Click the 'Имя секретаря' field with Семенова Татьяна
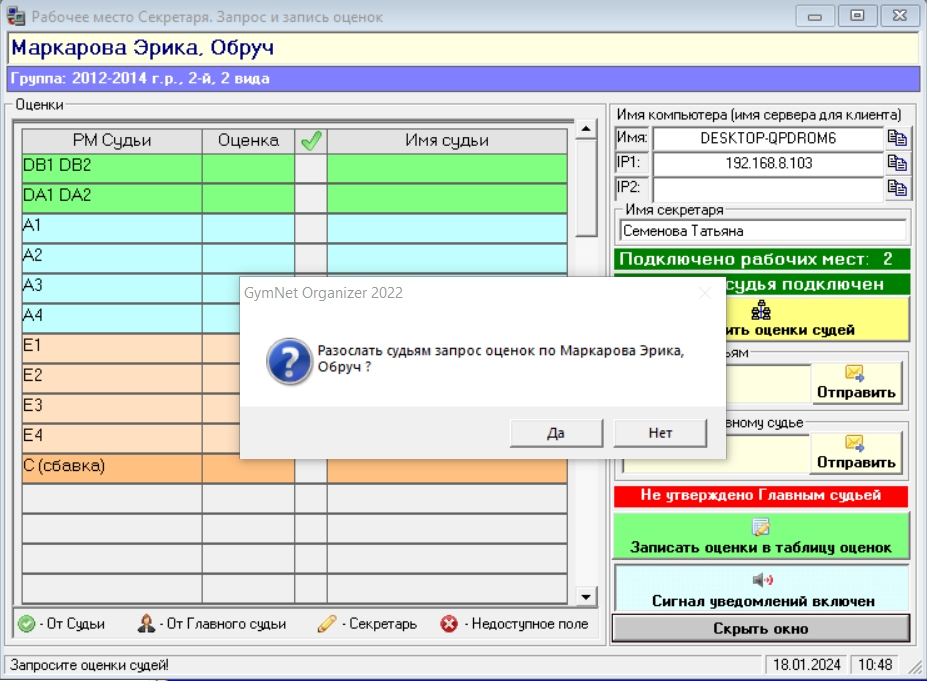 (x=762, y=231)
